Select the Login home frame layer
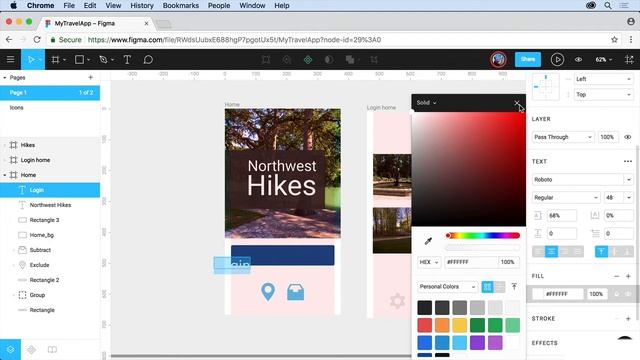This screenshot has width=640, height=360. 50,160
